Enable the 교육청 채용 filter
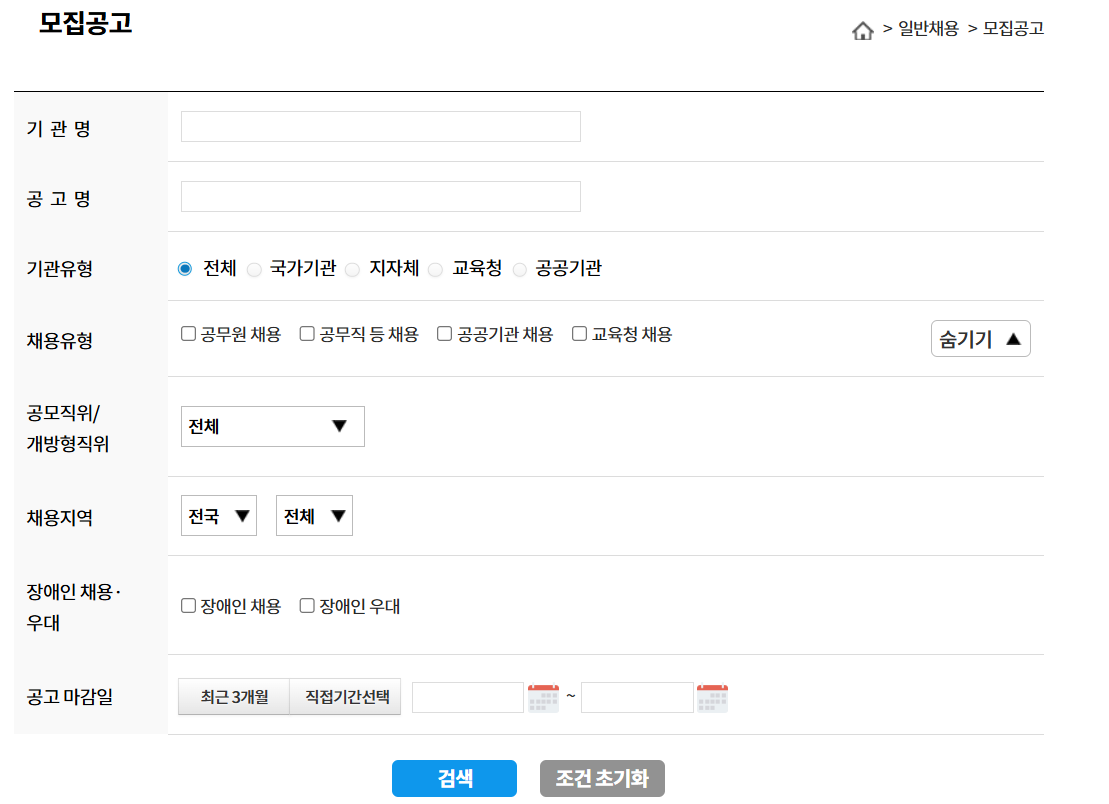 click(x=578, y=333)
